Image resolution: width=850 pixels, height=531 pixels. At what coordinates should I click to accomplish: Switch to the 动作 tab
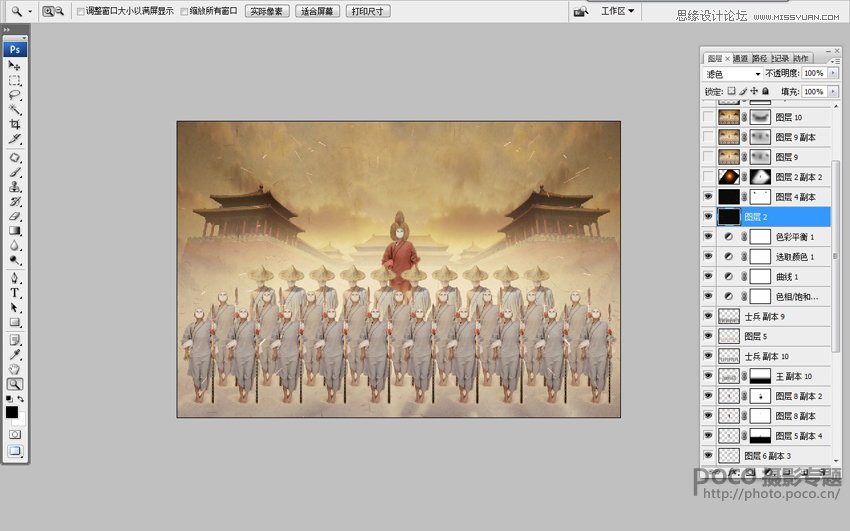click(801, 59)
